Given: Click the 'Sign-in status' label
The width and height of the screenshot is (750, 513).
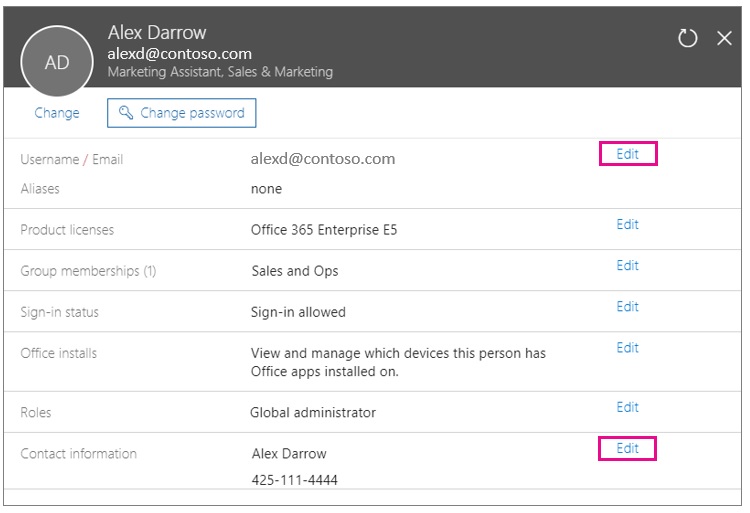Looking at the screenshot, I should (x=59, y=312).
